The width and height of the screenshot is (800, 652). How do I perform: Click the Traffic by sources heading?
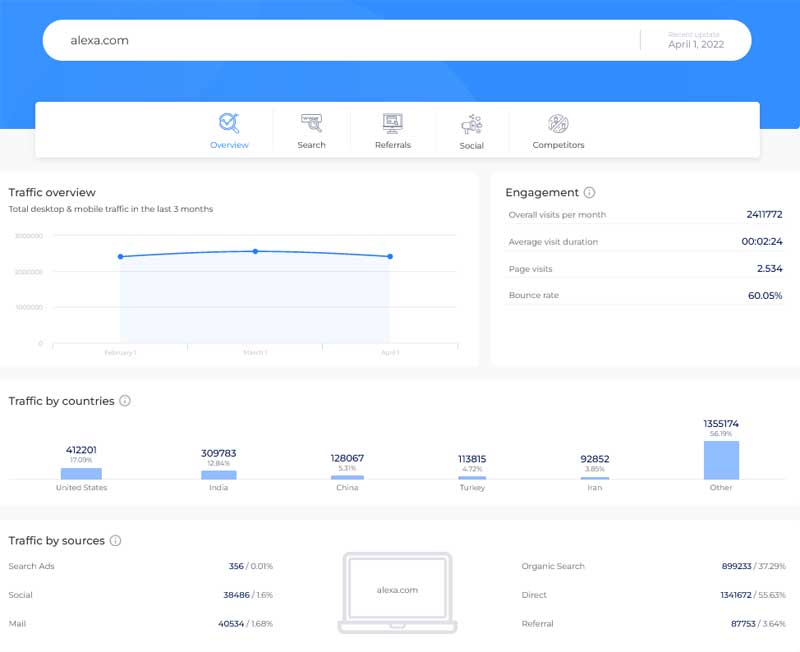point(57,540)
